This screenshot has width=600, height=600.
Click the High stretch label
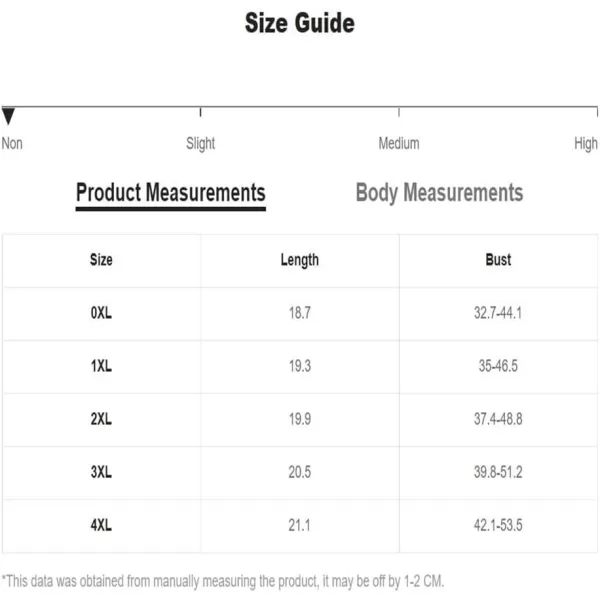[586, 144]
